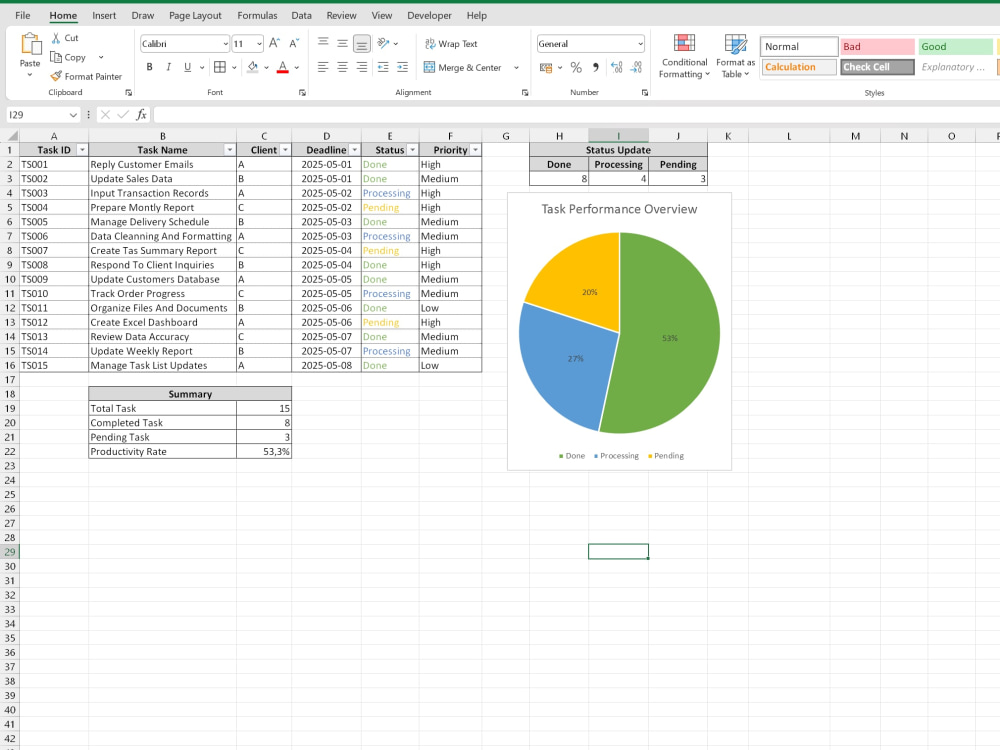1000x750 pixels.
Task: Open the General number format dropdown
Action: click(x=640, y=44)
